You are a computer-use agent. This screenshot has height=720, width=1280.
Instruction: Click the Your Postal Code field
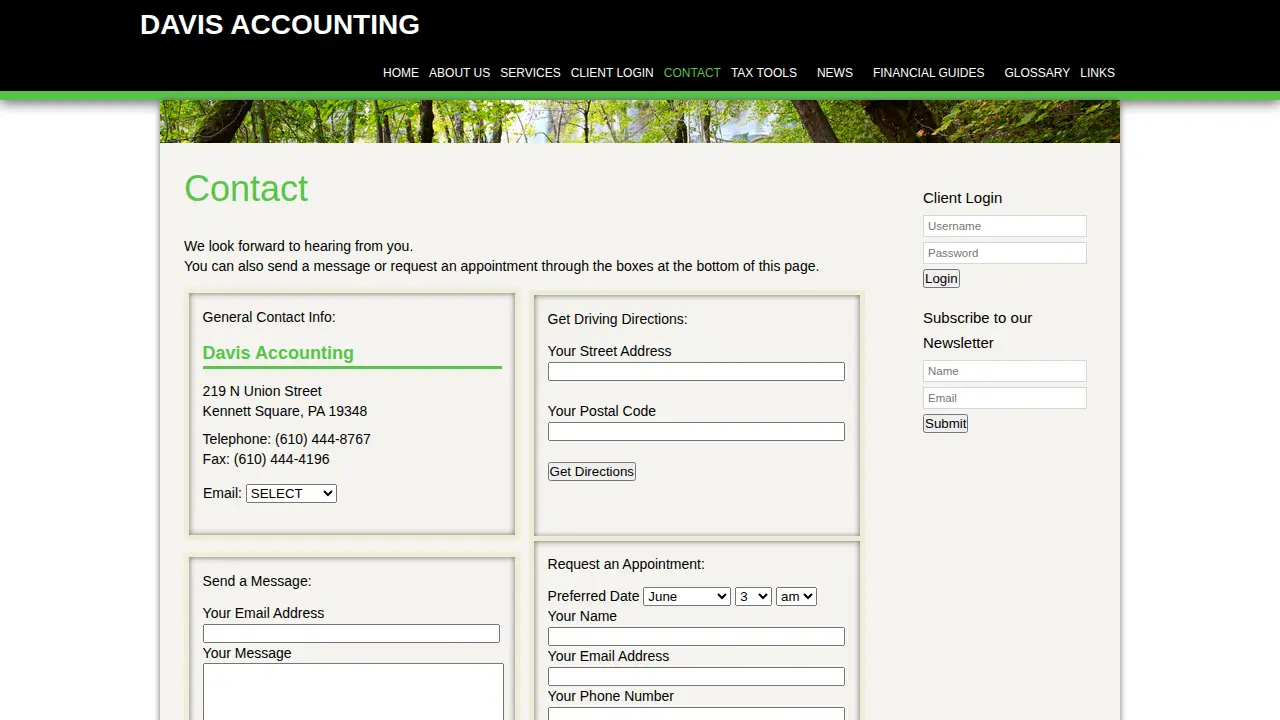[x=696, y=432]
